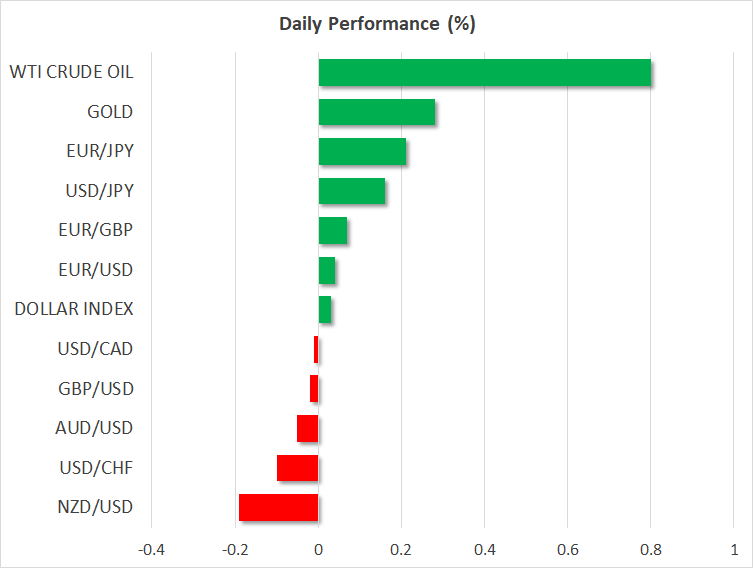This screenshot has height=568, width=753.
Task: Click the NZD/USD category label
Action: [96, 507]
